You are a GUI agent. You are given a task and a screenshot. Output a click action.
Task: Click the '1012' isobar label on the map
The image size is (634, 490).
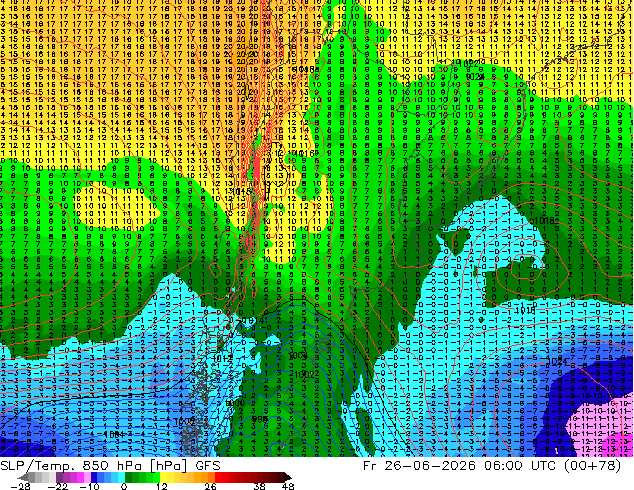click(x=222, y=359)
